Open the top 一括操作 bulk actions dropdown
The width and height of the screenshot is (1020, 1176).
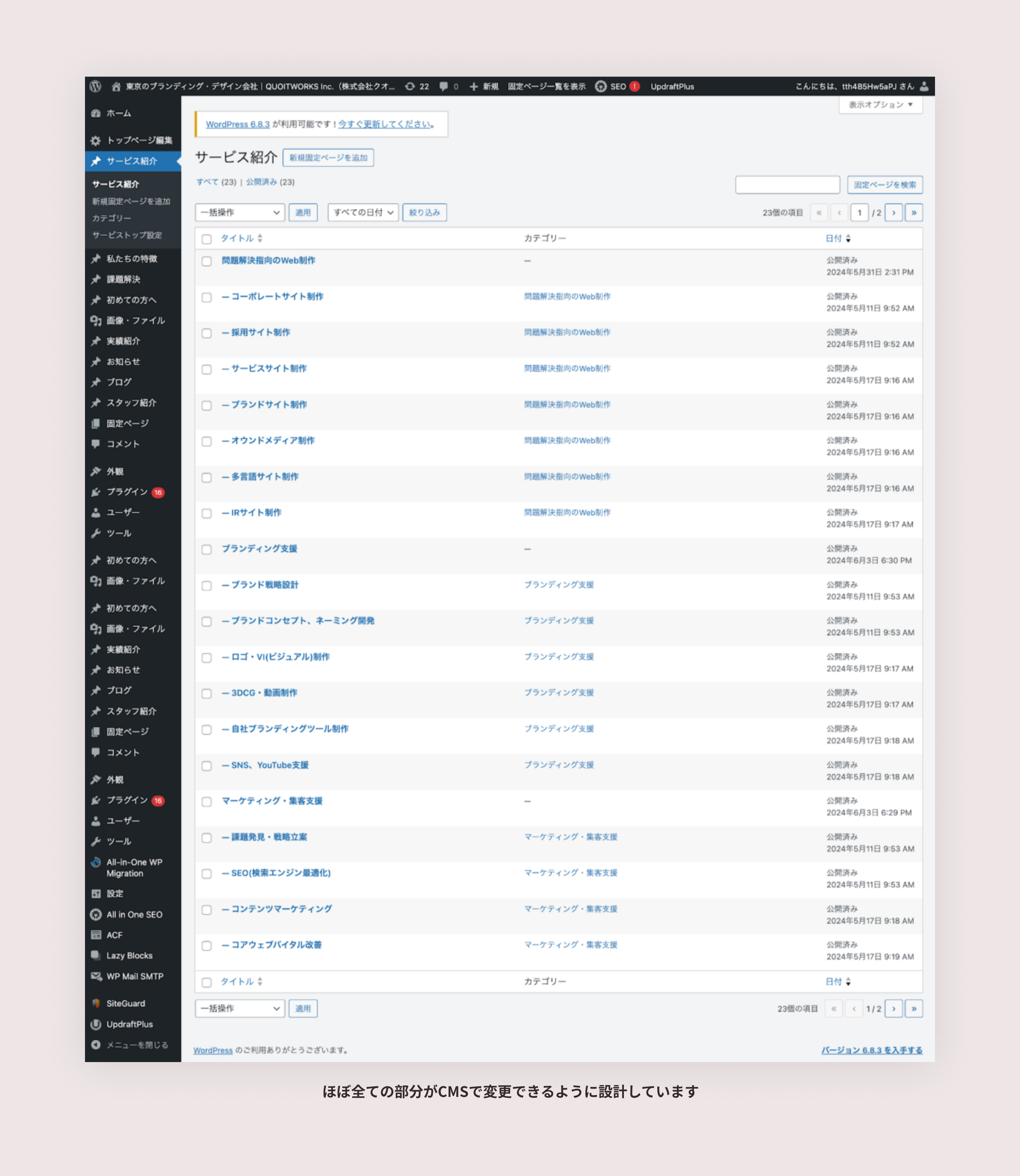pyautogui.click(x=240, y=212)
